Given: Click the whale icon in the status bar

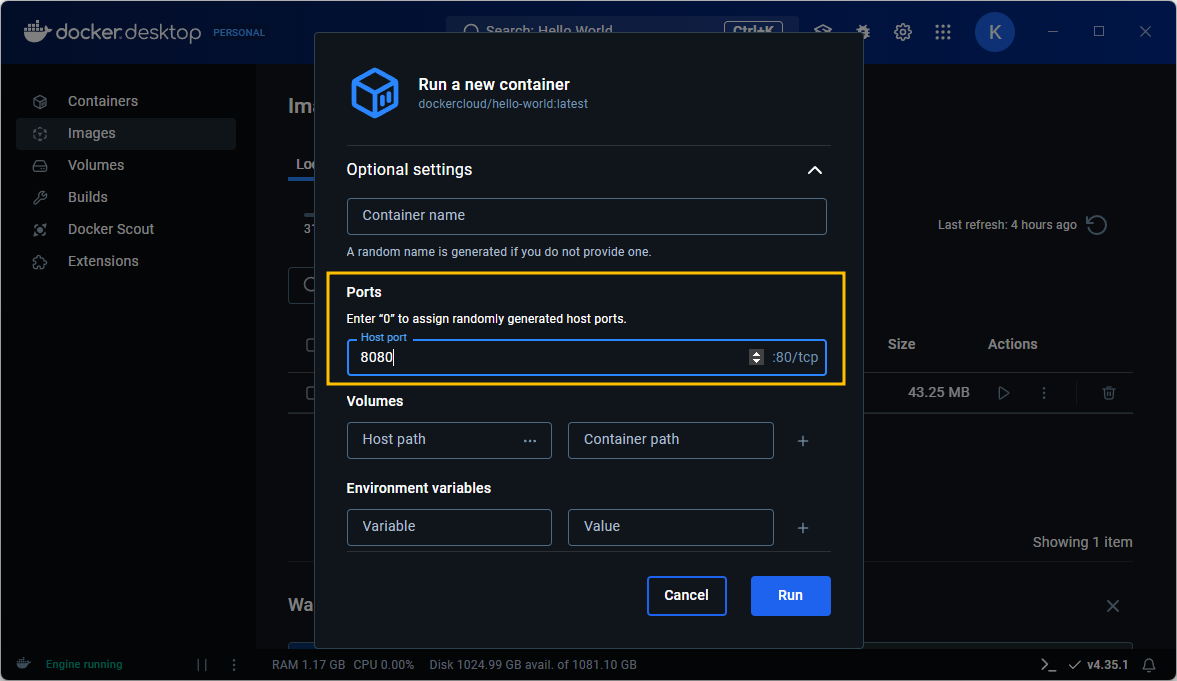Looking at the screenshot, I should tap(24, 664).
